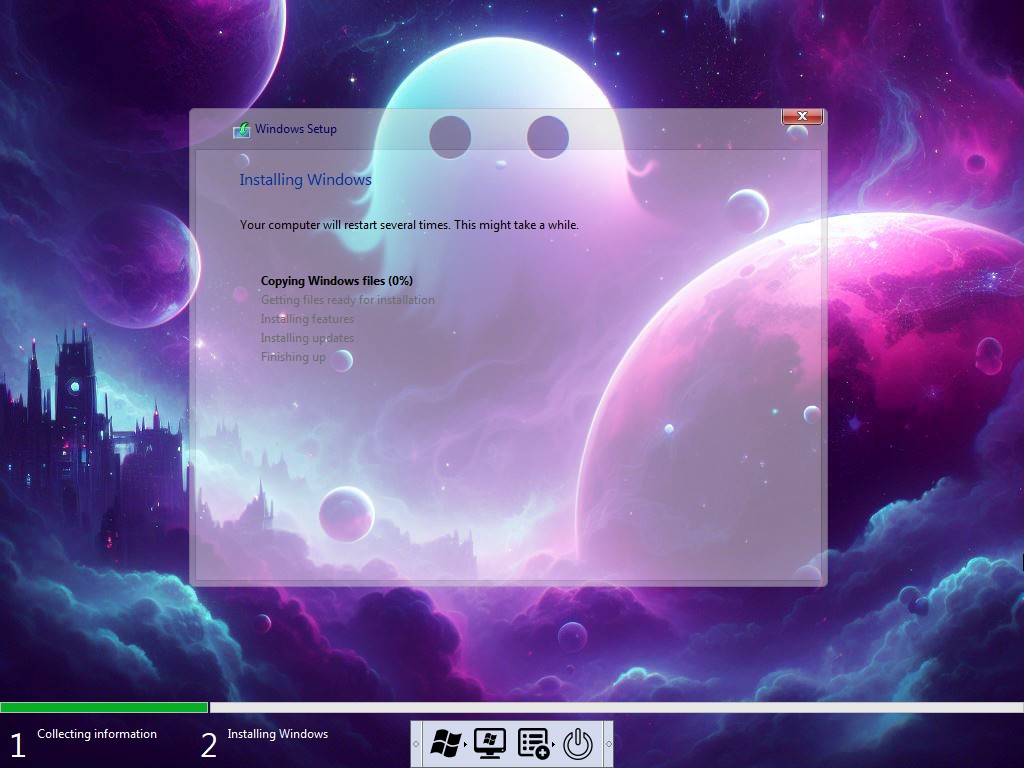Click the power icon in bottom toolbar
The image size is (1024, 768).
(579, 743)
